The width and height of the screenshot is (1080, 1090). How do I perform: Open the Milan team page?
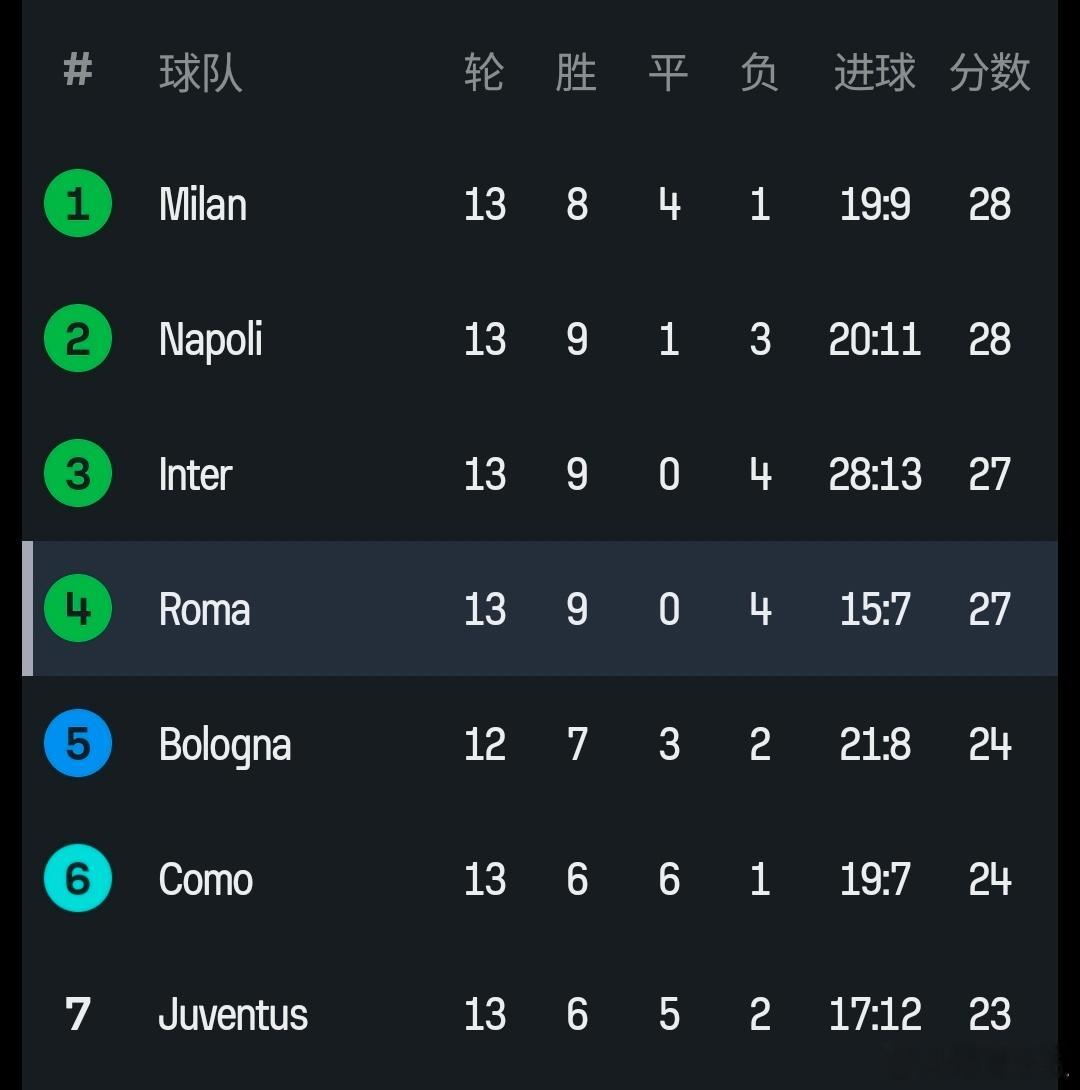click(x=203, y=205)
